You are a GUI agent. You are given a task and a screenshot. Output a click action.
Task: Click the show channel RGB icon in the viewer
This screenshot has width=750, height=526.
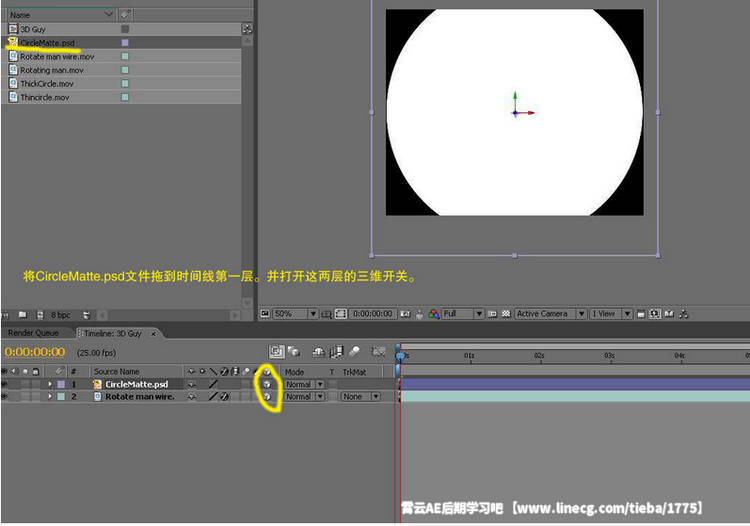coord(434,314)
